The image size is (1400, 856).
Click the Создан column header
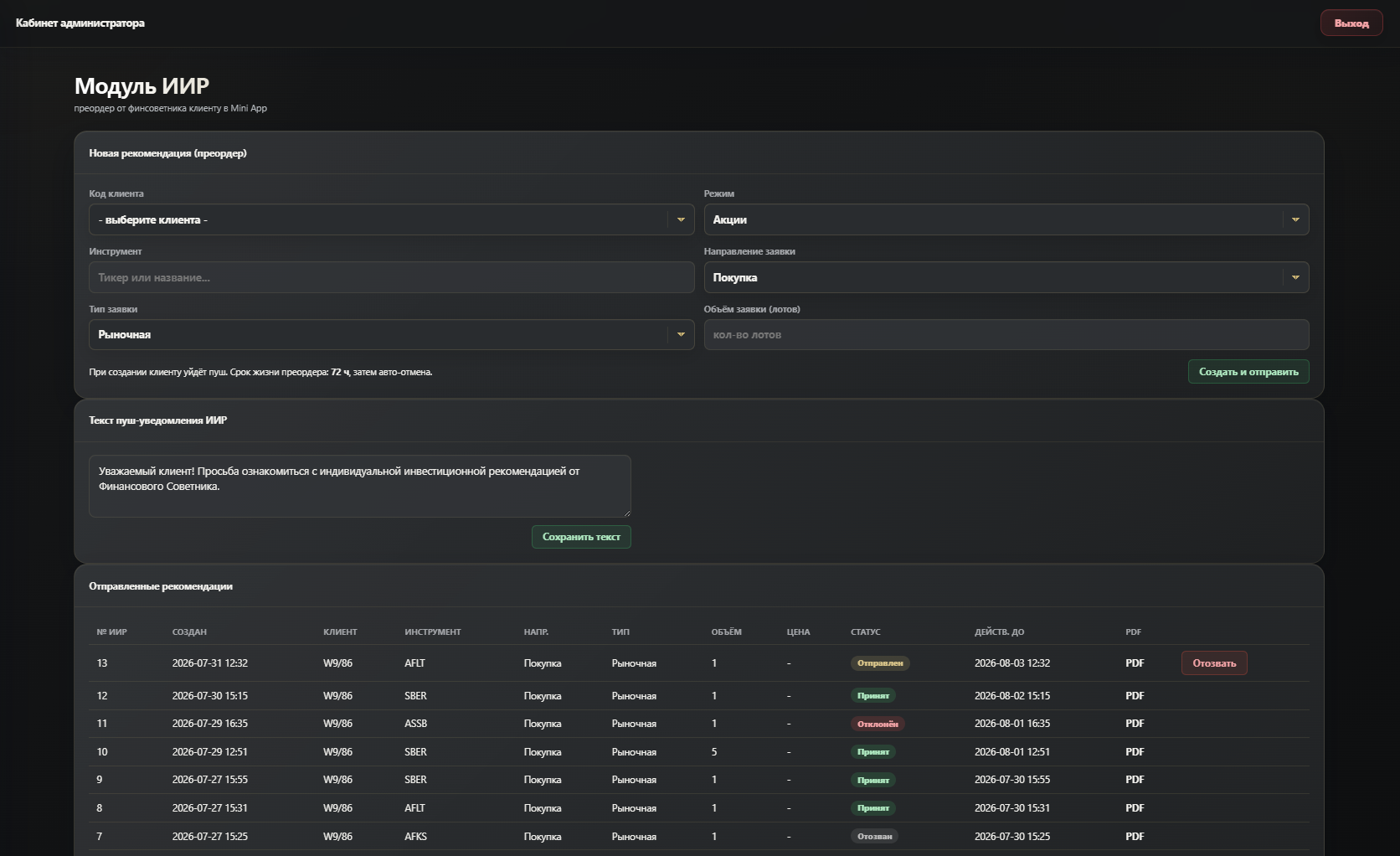pyautogui.click(x=189, y=632)
